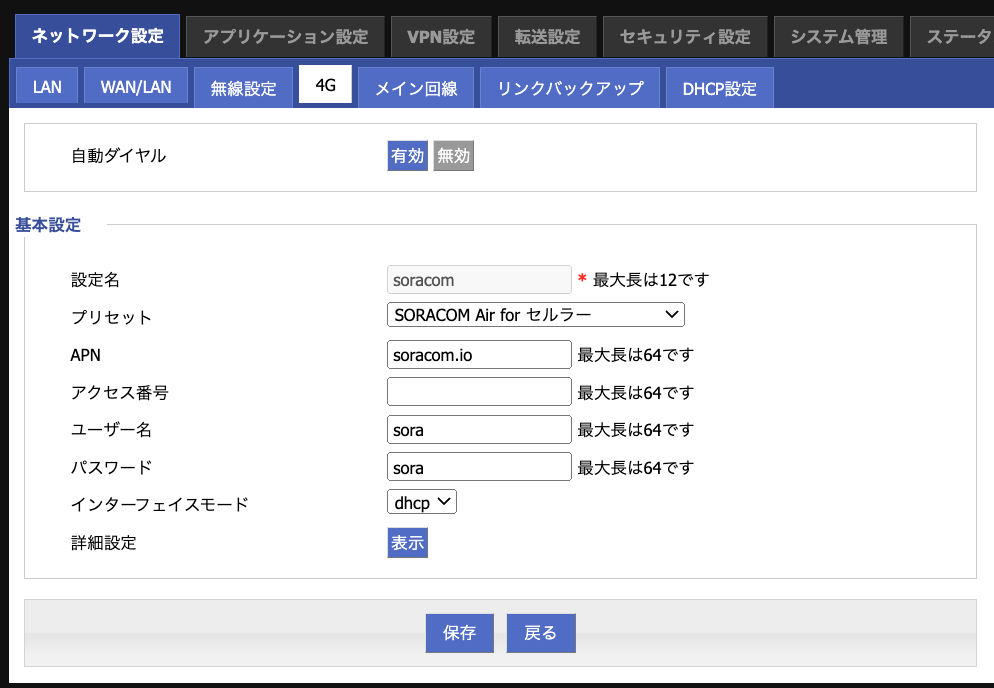994x688 pixels.
Task: Click 最大長は64です beside APN field
Action: click(x=635, y=355)
